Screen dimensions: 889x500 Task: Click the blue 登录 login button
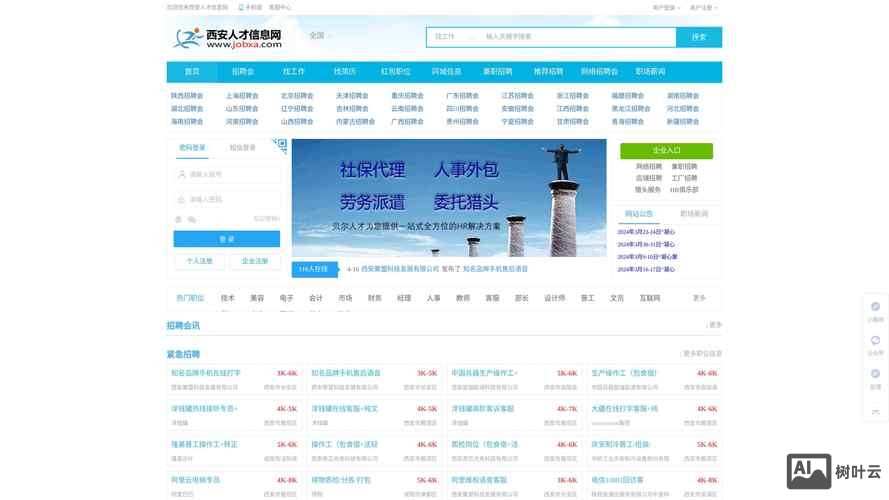point(227,239)
